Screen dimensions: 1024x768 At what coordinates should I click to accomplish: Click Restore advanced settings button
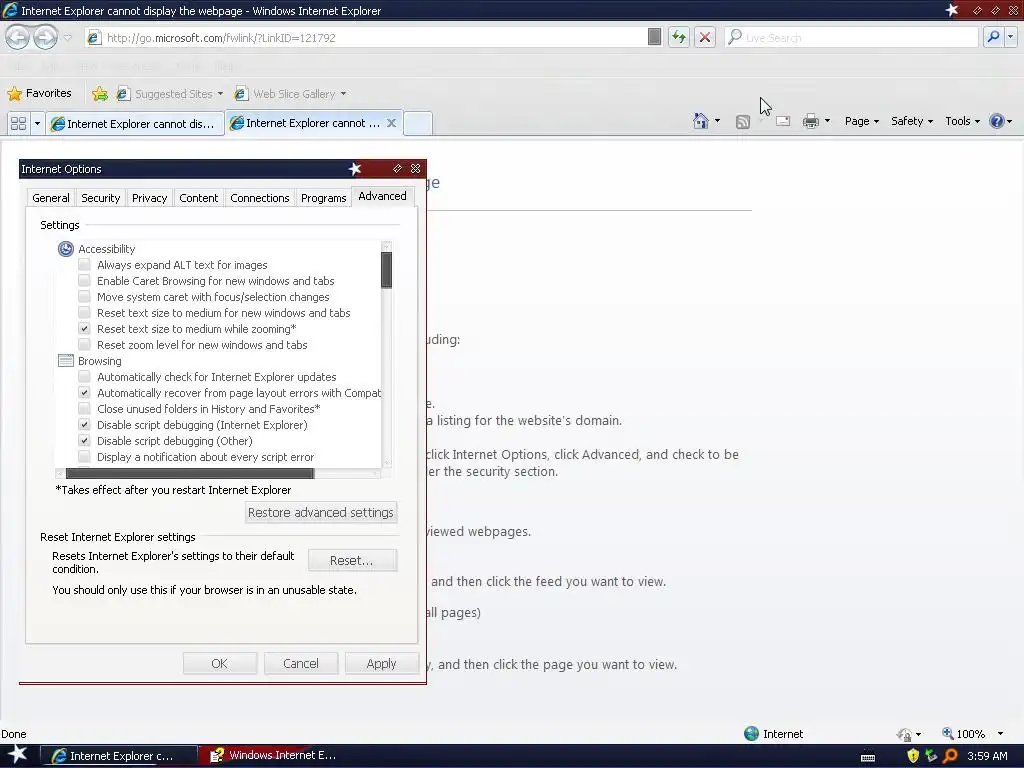[321, 513]
